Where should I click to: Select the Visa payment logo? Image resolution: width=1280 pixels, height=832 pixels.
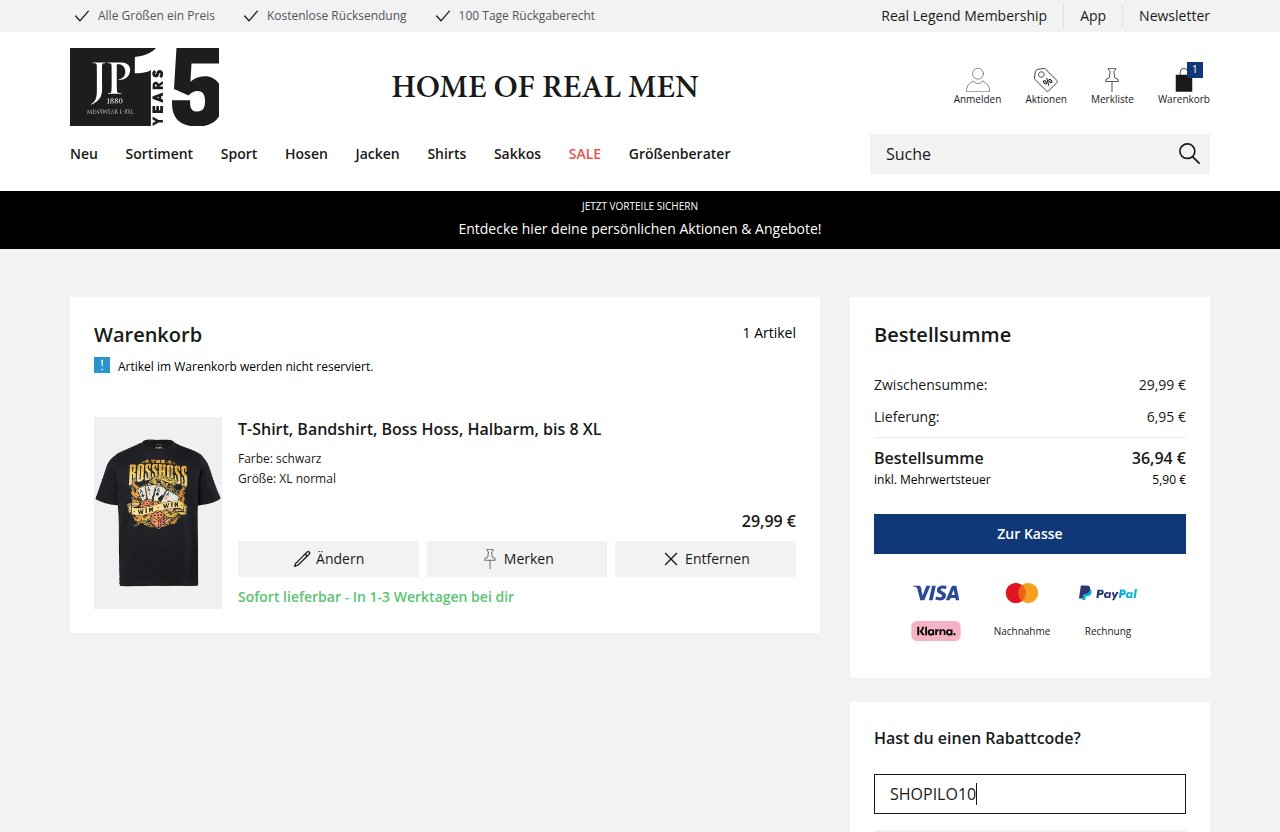[x=936, y=593]
